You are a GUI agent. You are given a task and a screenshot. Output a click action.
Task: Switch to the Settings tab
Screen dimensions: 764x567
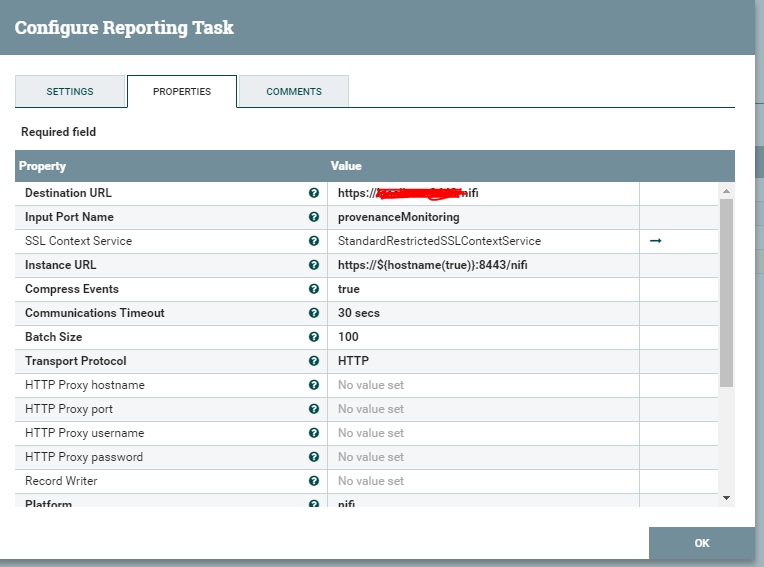pyautogui.click(x=70, y=91)
